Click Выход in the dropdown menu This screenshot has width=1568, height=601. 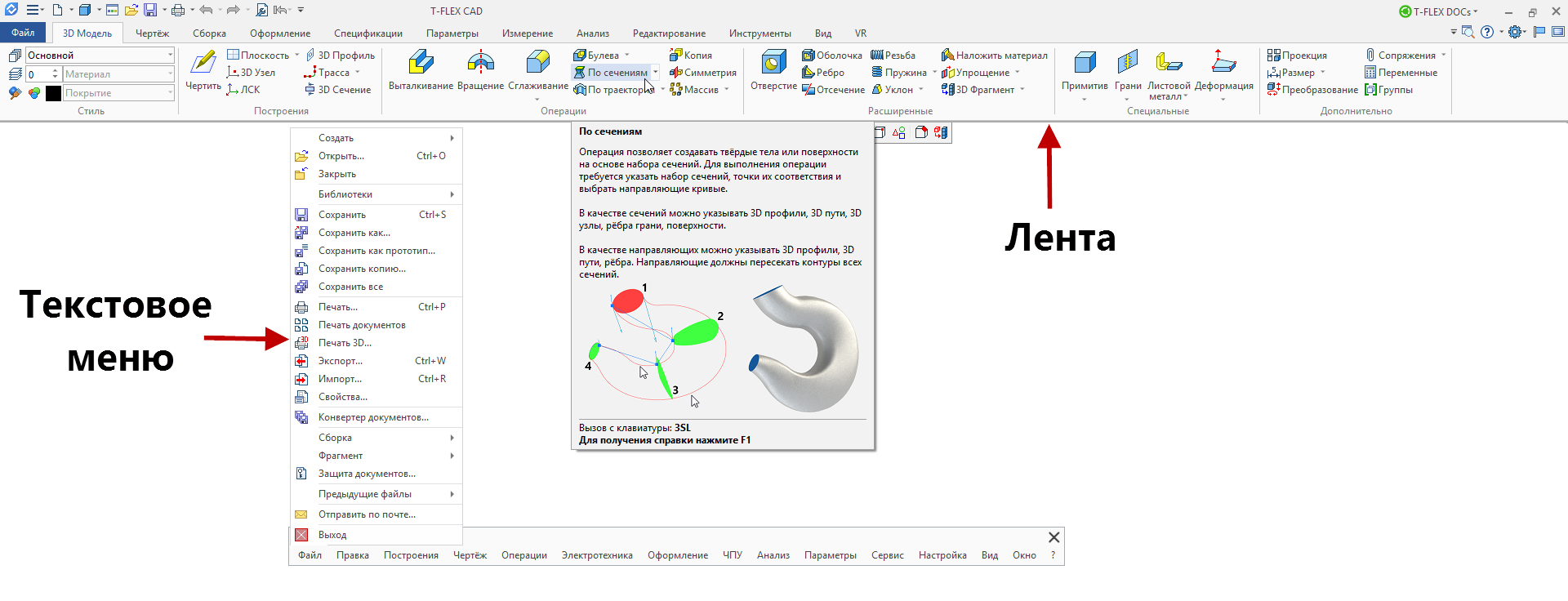[376, 535]
